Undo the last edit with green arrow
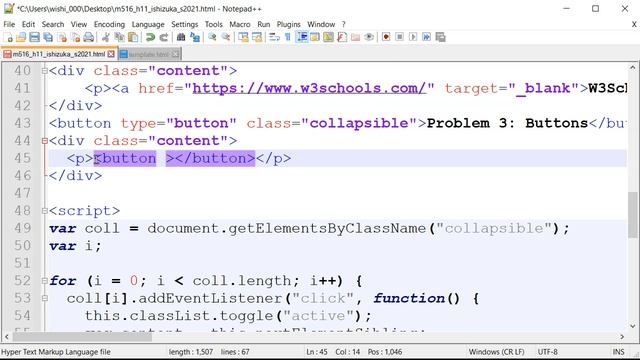Screen dimensions: 640x360 [150, 38]
